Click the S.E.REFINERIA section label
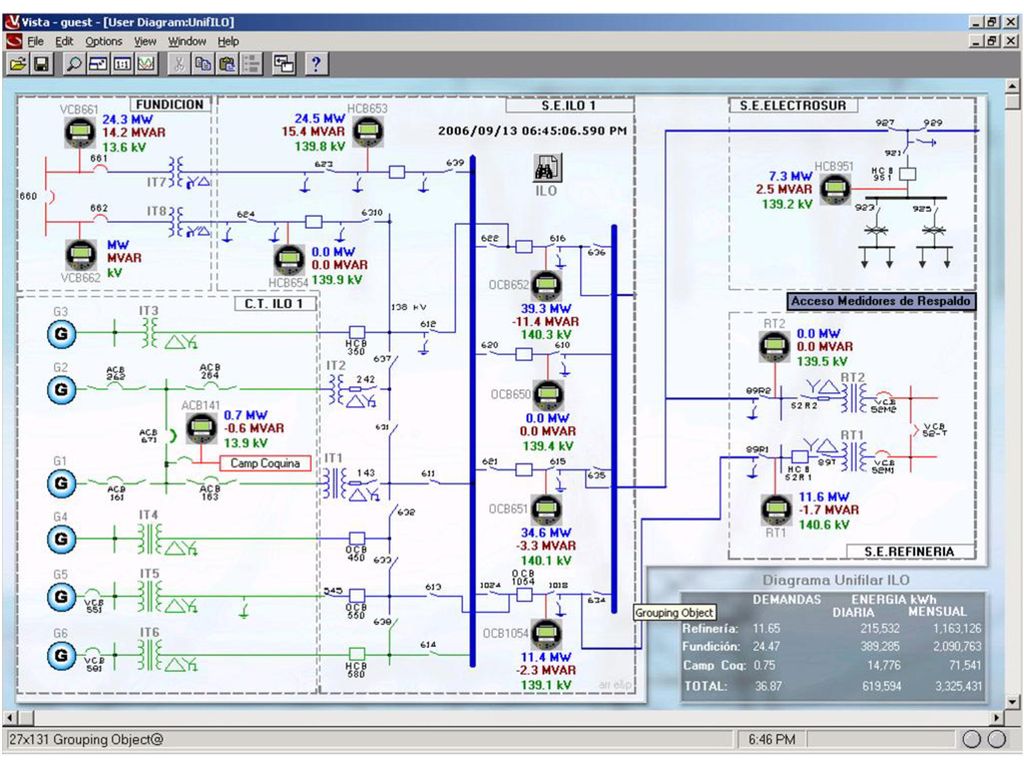The width and height of the screenshot is (1024, 768). (910, 552)
